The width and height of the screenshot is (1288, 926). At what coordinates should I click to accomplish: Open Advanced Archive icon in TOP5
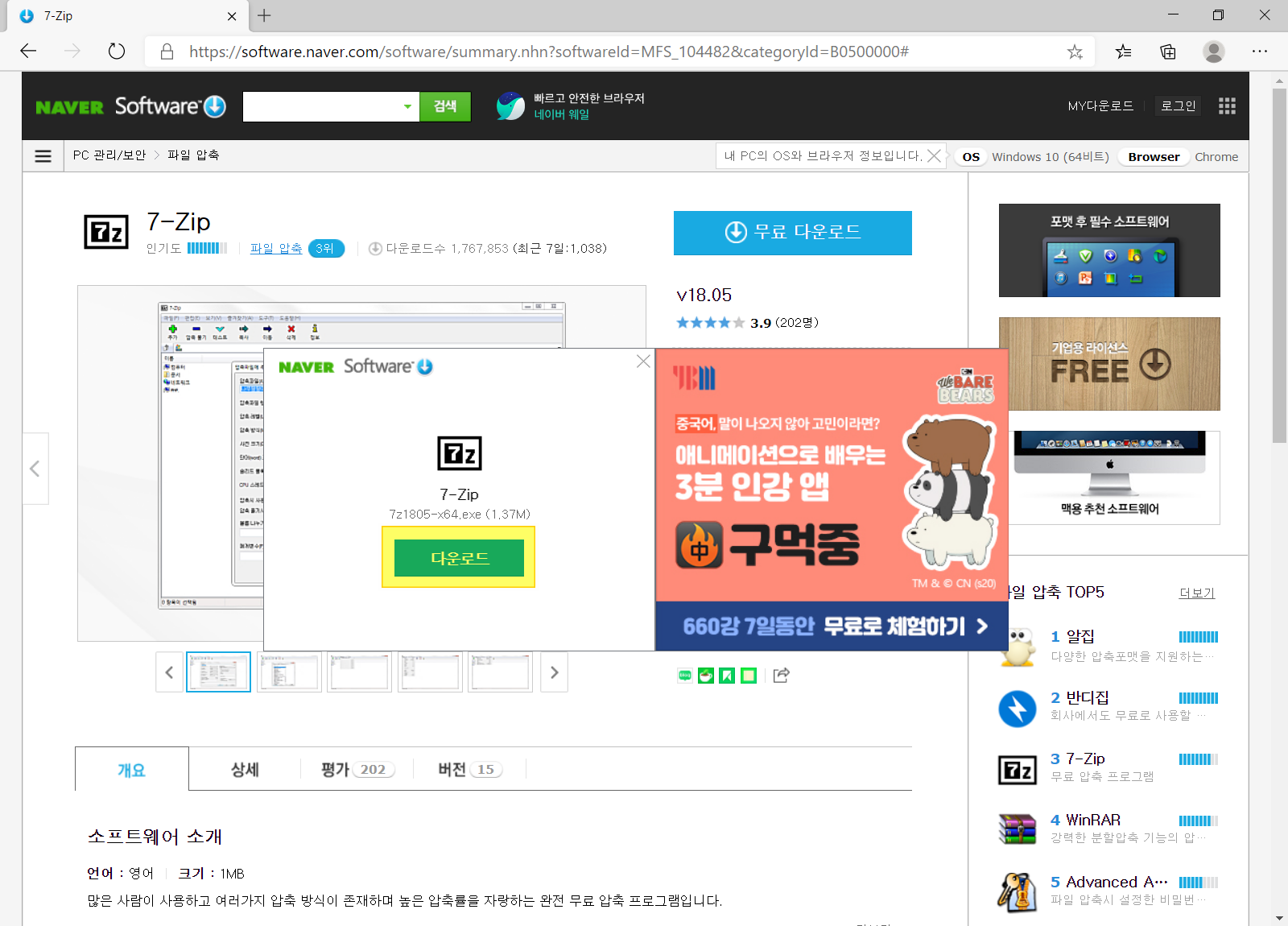(x=1018, y=891)
